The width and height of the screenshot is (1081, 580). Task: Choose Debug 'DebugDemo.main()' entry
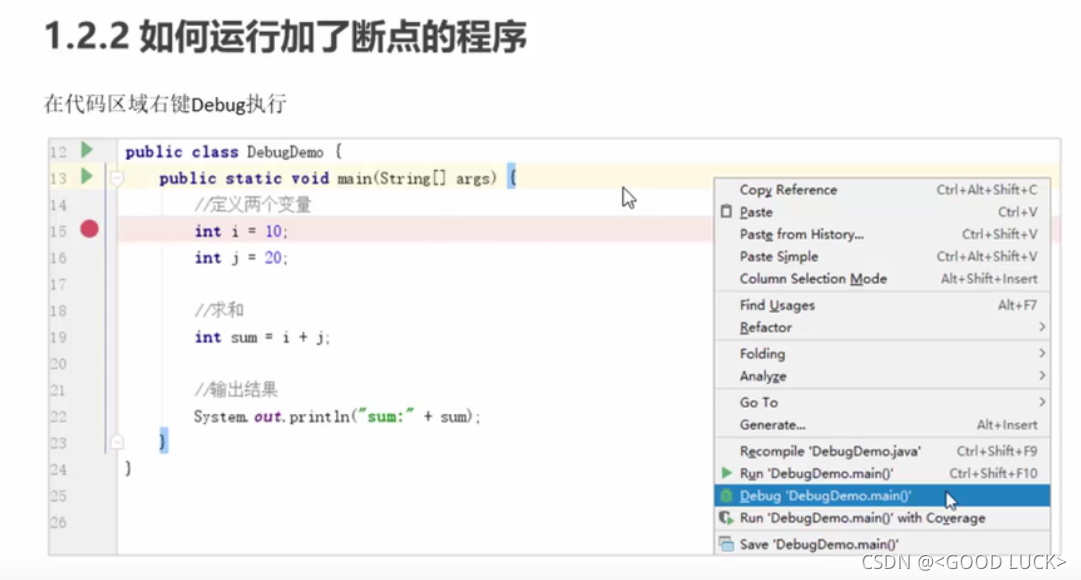882,495
